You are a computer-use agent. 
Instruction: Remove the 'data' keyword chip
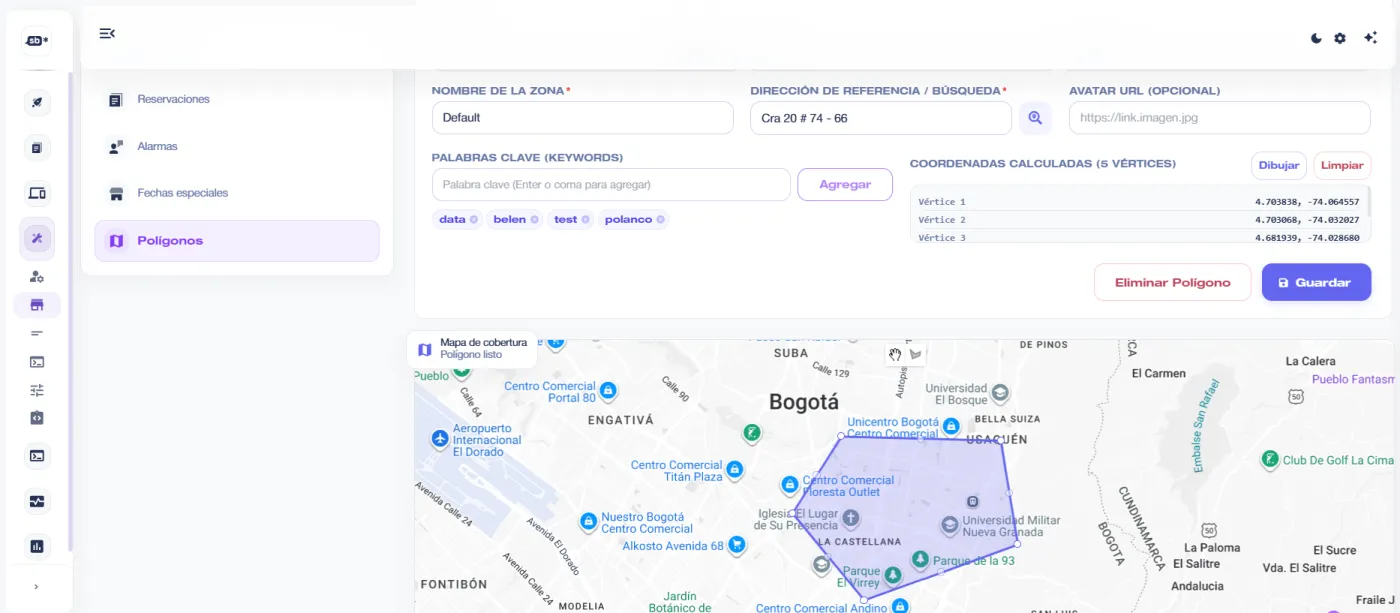(x=474, y=219)
